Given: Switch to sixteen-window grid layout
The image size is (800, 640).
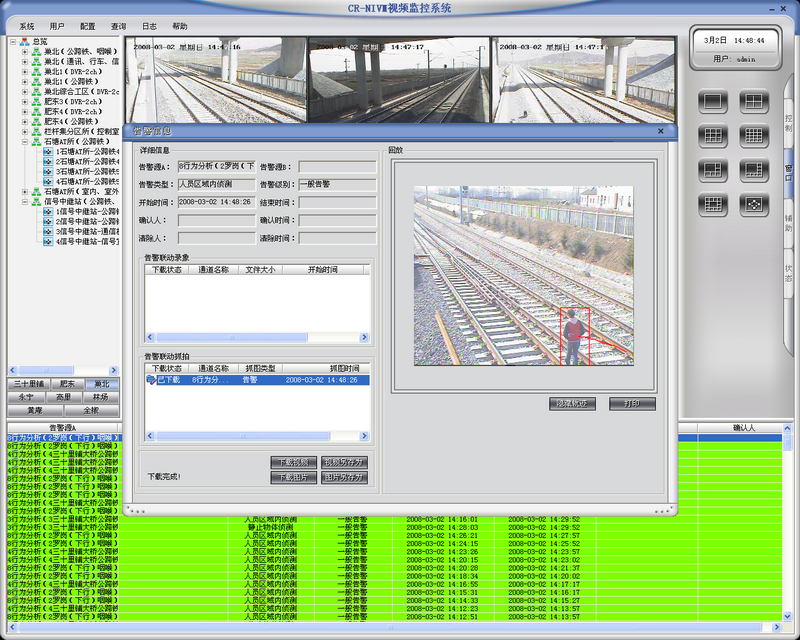Looking at the screenshot, I should coord(754,136).
